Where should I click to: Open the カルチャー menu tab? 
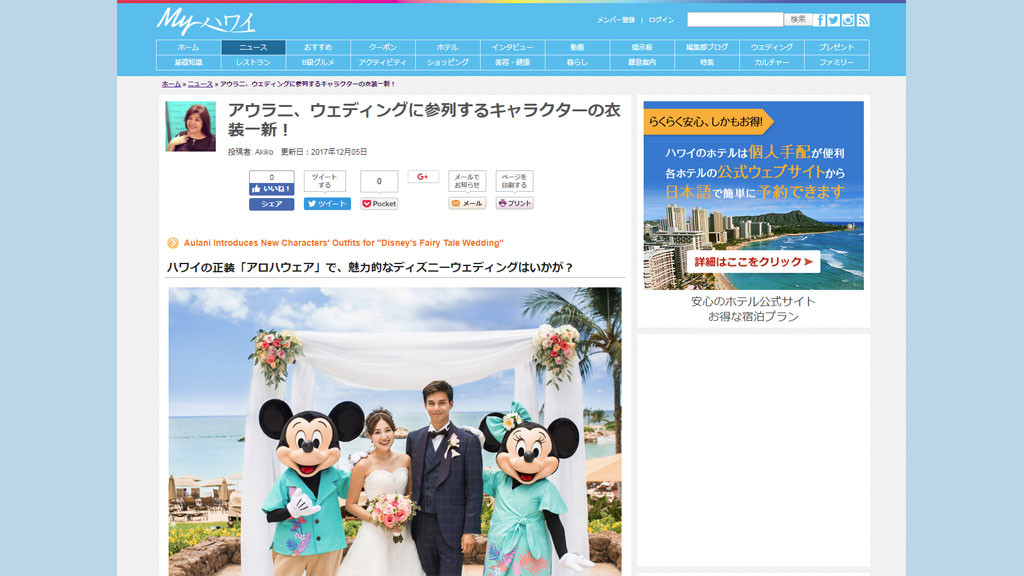(772, 63)
